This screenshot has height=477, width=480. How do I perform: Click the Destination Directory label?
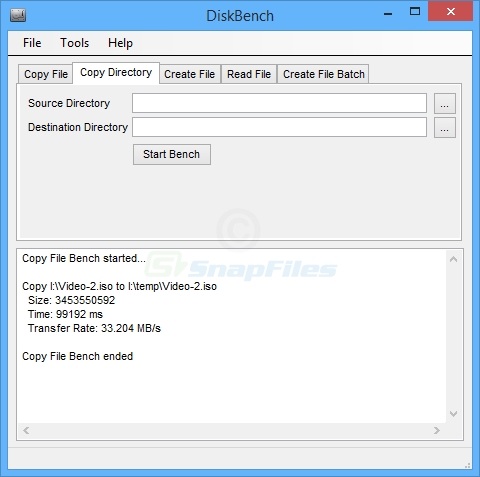pyautogui.click(x=78, y=127)
